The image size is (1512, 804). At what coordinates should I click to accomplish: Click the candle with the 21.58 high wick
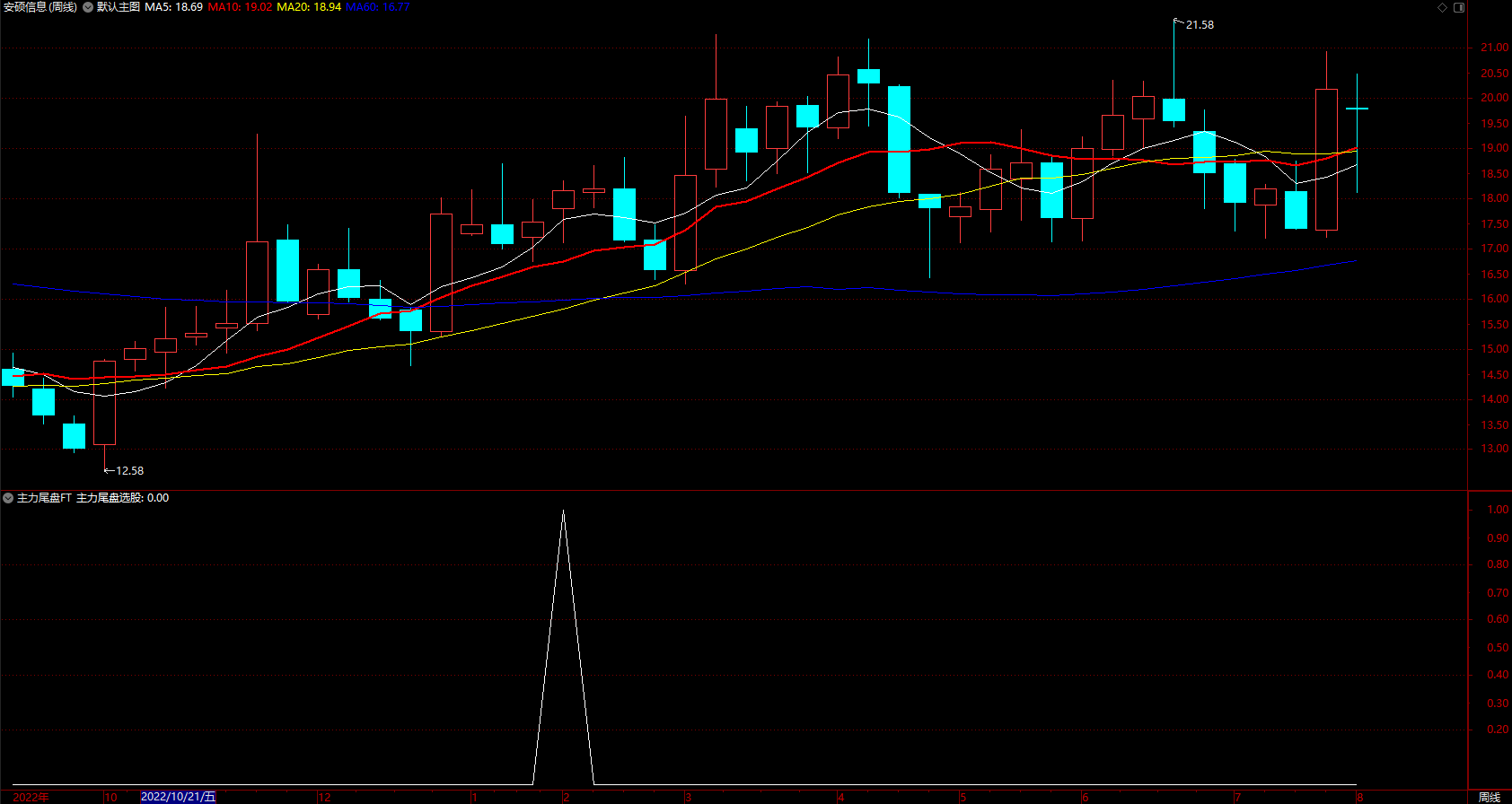coord(1174,109)
